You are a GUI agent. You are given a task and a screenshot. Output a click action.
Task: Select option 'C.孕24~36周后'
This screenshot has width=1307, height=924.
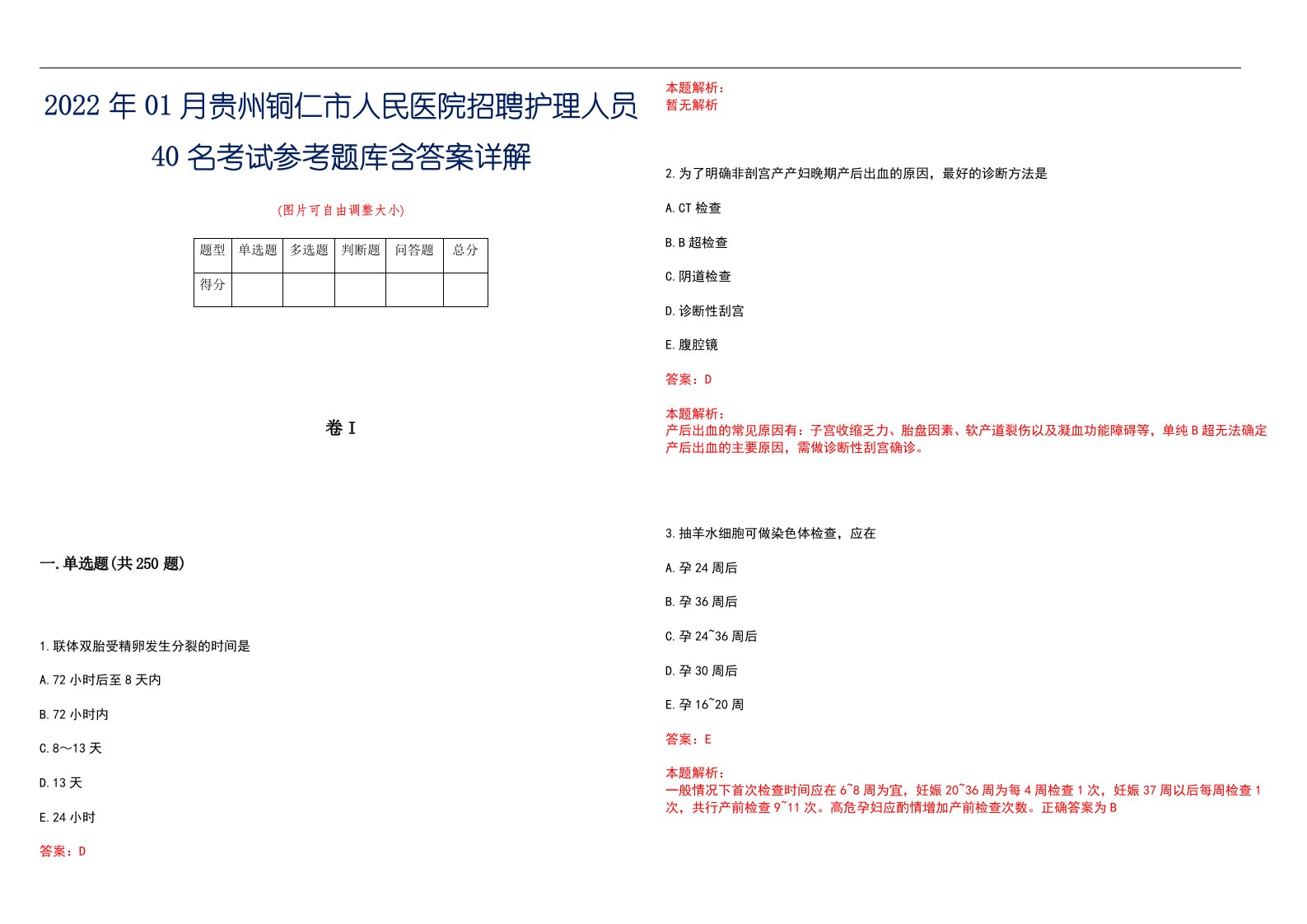pyautogui.click(x=712, y=637)
